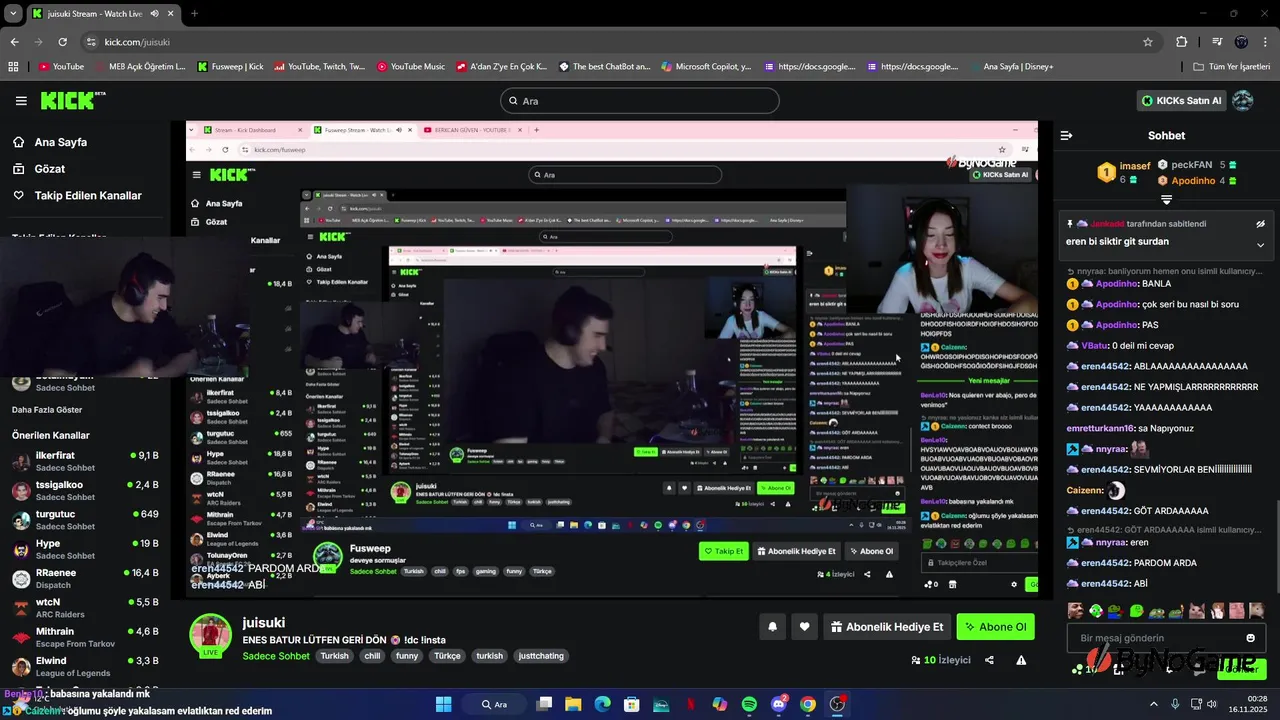Open the tab search dropdown
Viewport: 1280px width, 720px height.
13,13
